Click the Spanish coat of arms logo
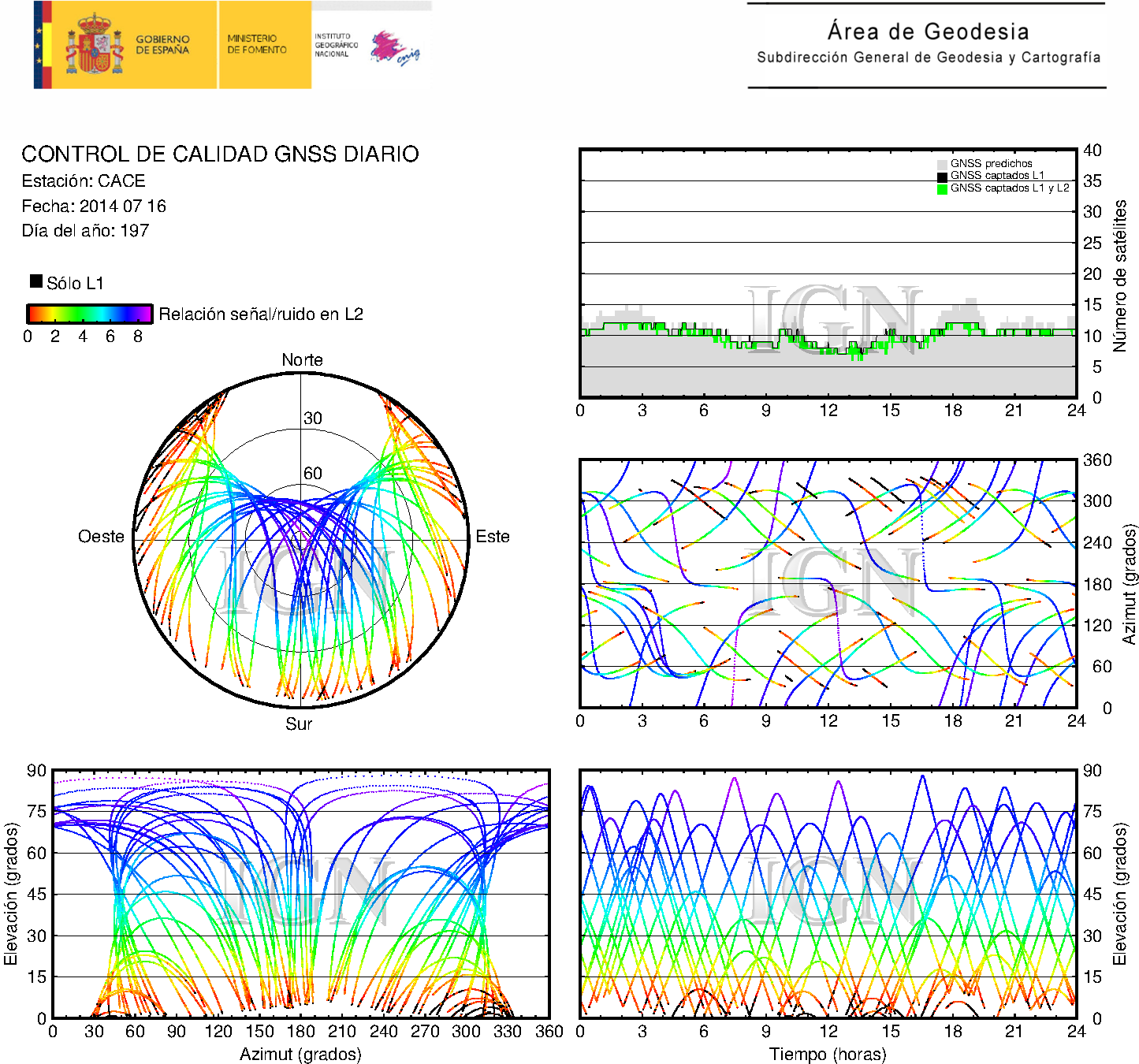 pos(94,45)
